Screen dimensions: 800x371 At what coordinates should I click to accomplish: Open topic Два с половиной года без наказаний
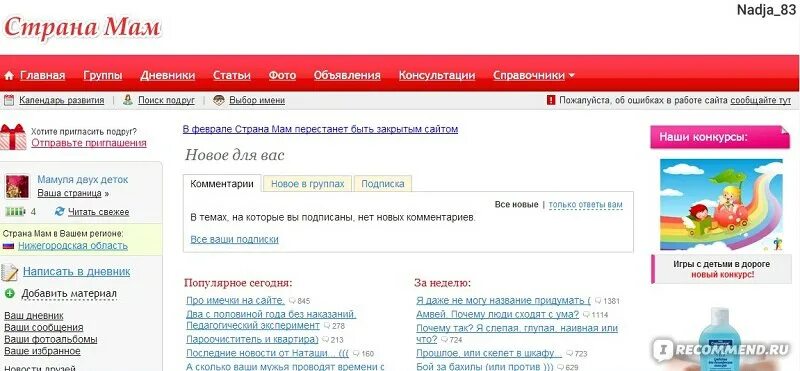tap(271, 319)
